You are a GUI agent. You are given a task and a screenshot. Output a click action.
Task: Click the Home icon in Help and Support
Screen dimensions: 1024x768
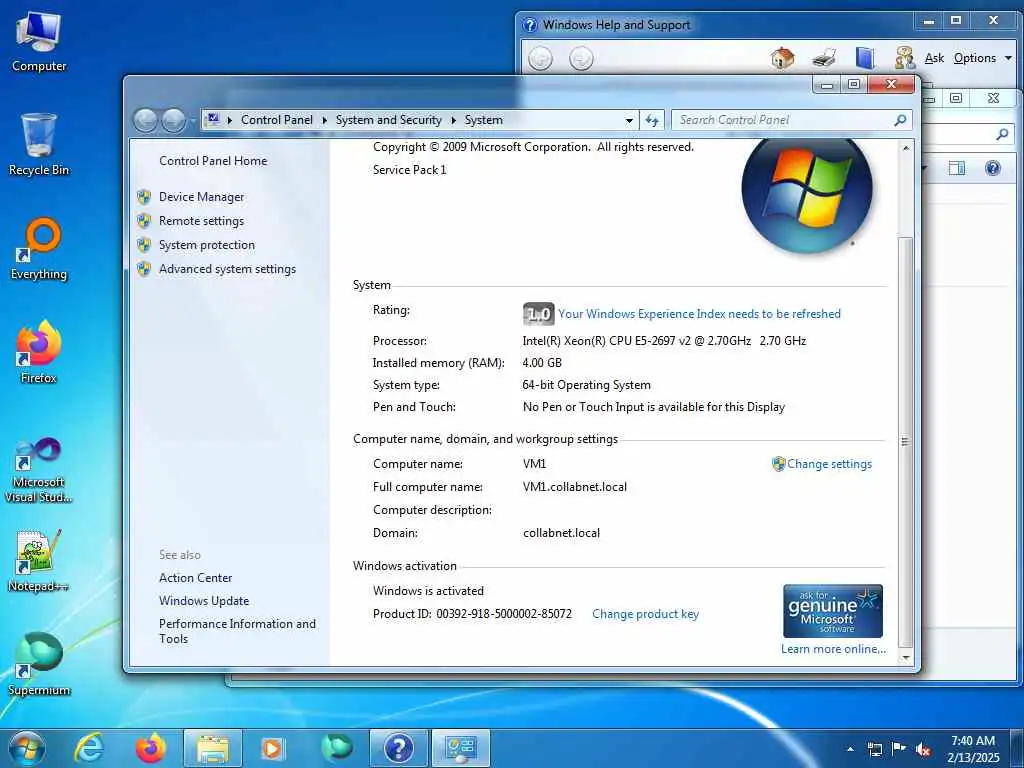pos(782,58)
